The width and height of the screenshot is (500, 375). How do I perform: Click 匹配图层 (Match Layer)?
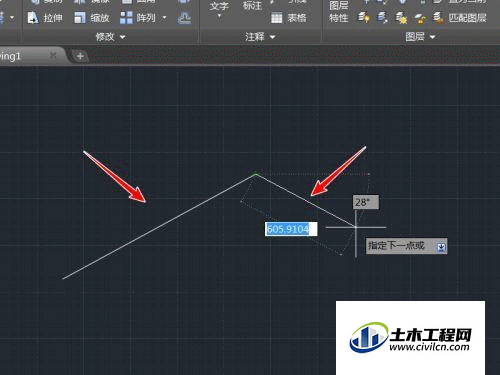460,17
